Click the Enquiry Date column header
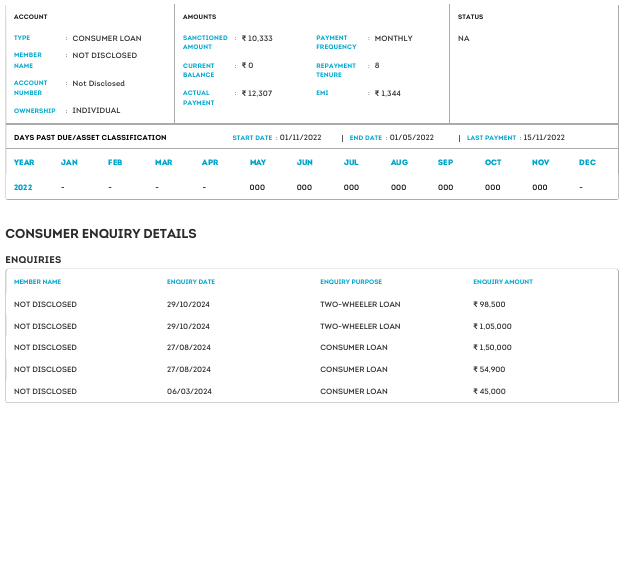The width and height of the screenshot is (626, 573). point(191,282)
